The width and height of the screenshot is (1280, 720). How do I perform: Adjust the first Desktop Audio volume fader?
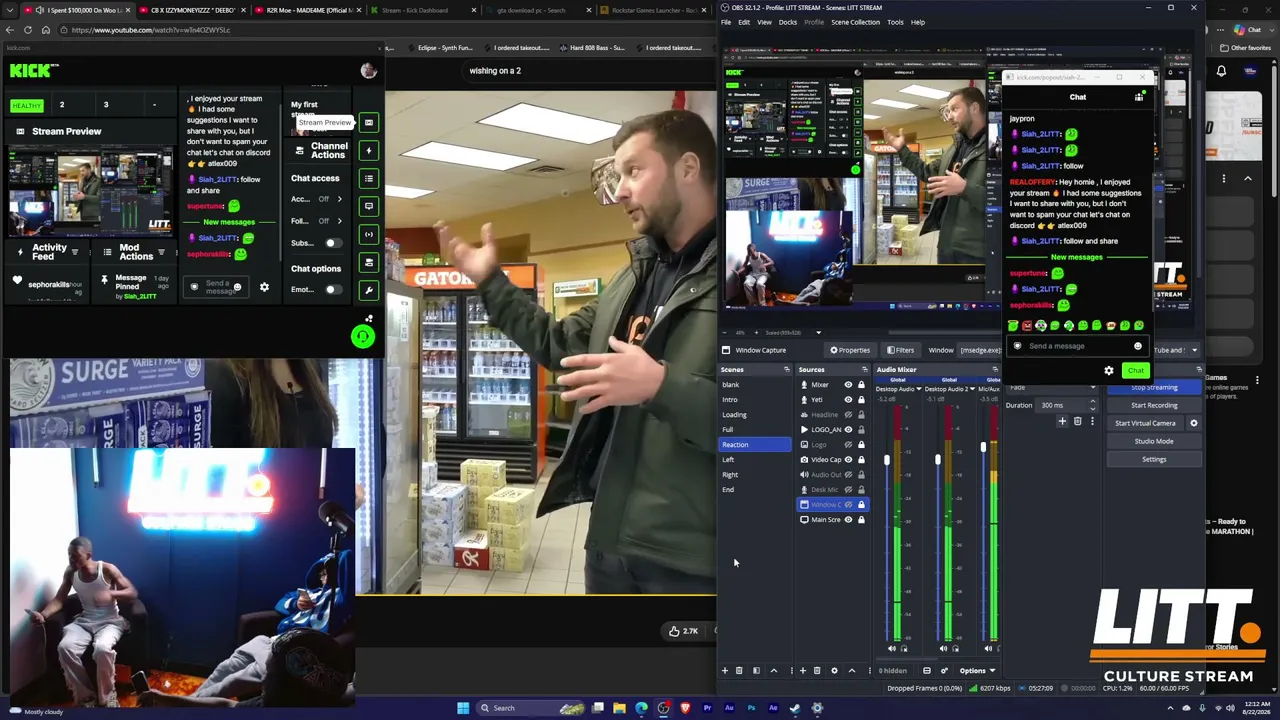[x=886, y=460]
